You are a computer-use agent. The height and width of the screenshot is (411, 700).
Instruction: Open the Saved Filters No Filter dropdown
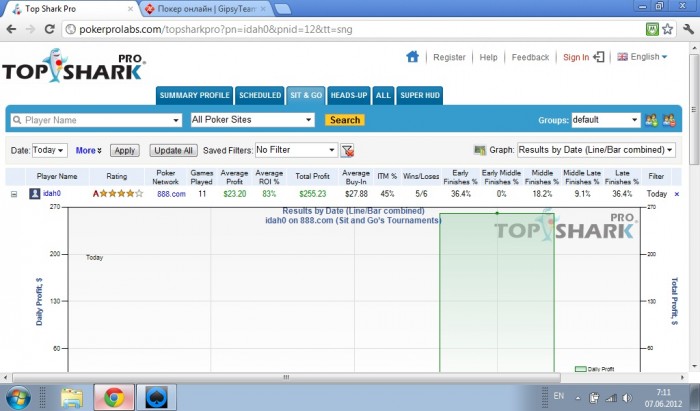click(x=296, y=150)
